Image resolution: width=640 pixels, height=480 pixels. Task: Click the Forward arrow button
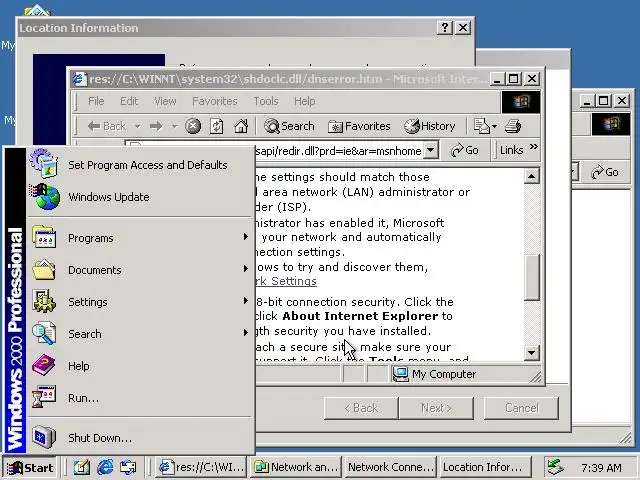pyautogui.click(x=156, y=126)
